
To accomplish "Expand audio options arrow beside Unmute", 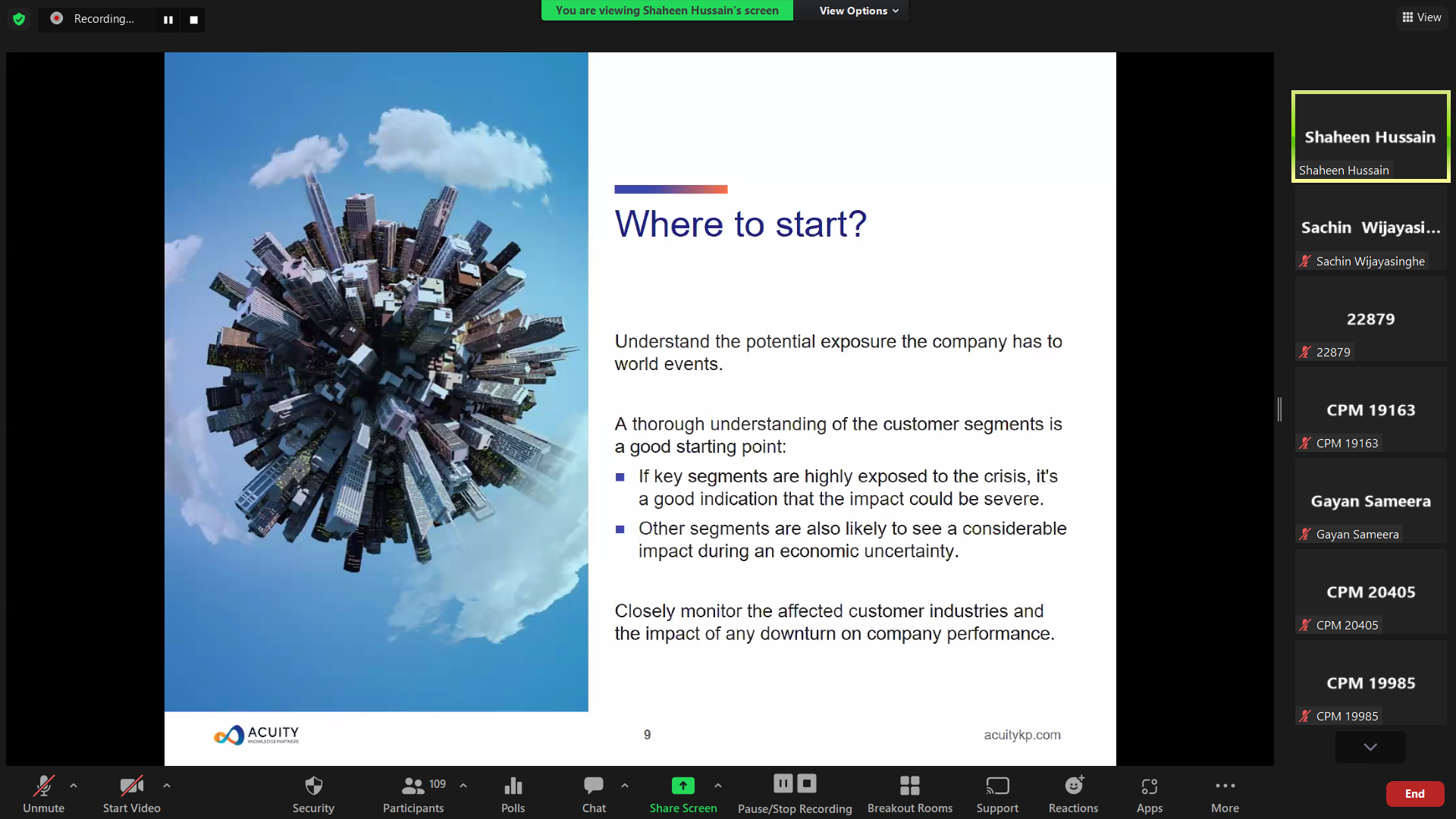I will pyautogui.click(x=74, y=786).
